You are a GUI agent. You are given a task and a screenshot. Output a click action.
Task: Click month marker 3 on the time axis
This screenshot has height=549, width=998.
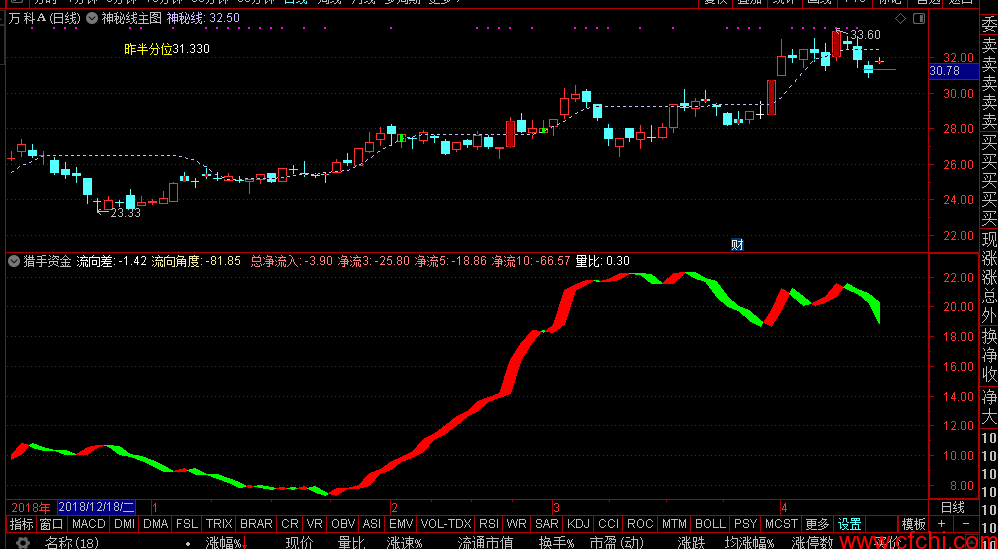[x=556, y=508]
